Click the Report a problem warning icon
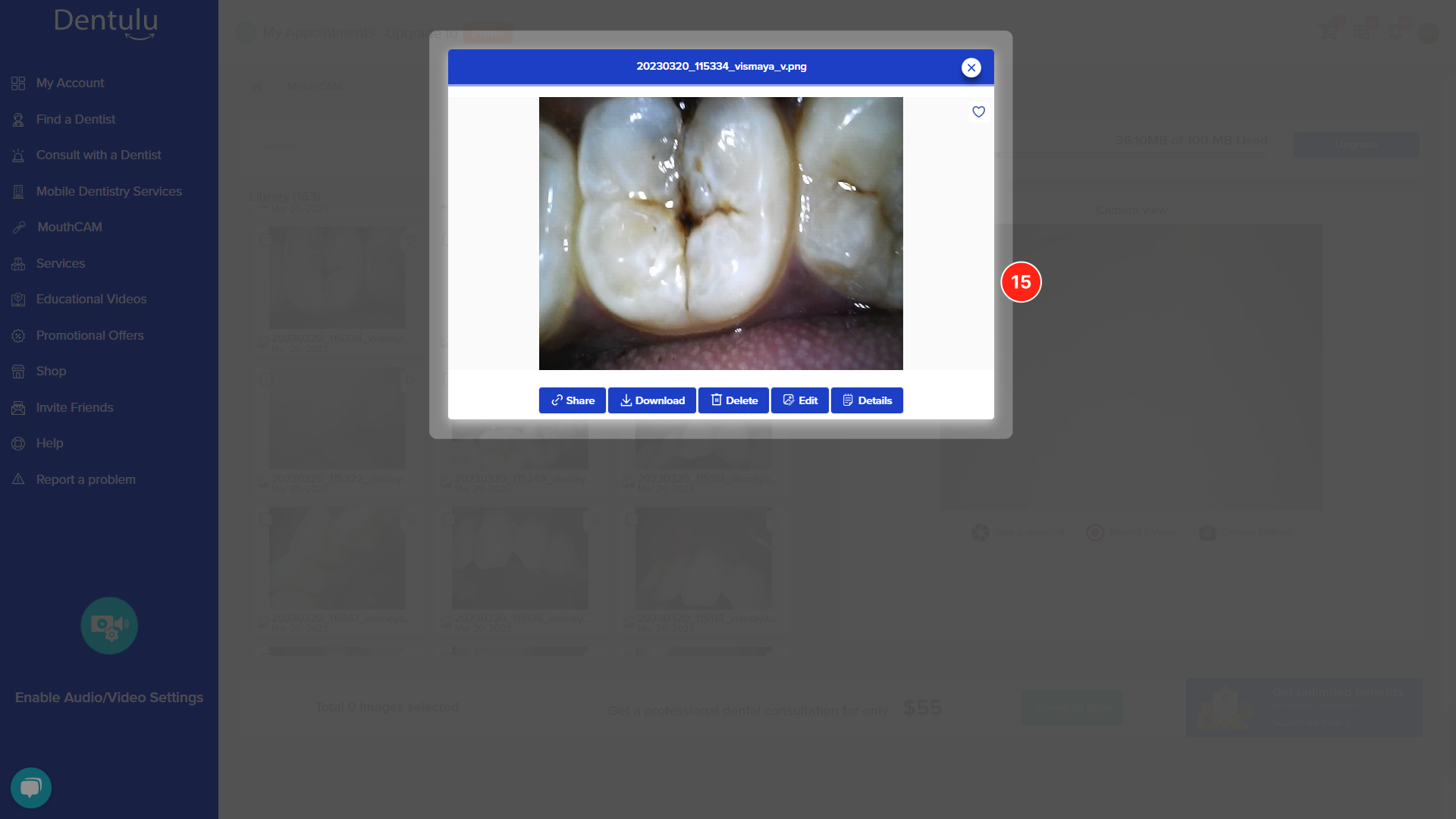Viewport: 1456px width, 819px height. (18, 479)
